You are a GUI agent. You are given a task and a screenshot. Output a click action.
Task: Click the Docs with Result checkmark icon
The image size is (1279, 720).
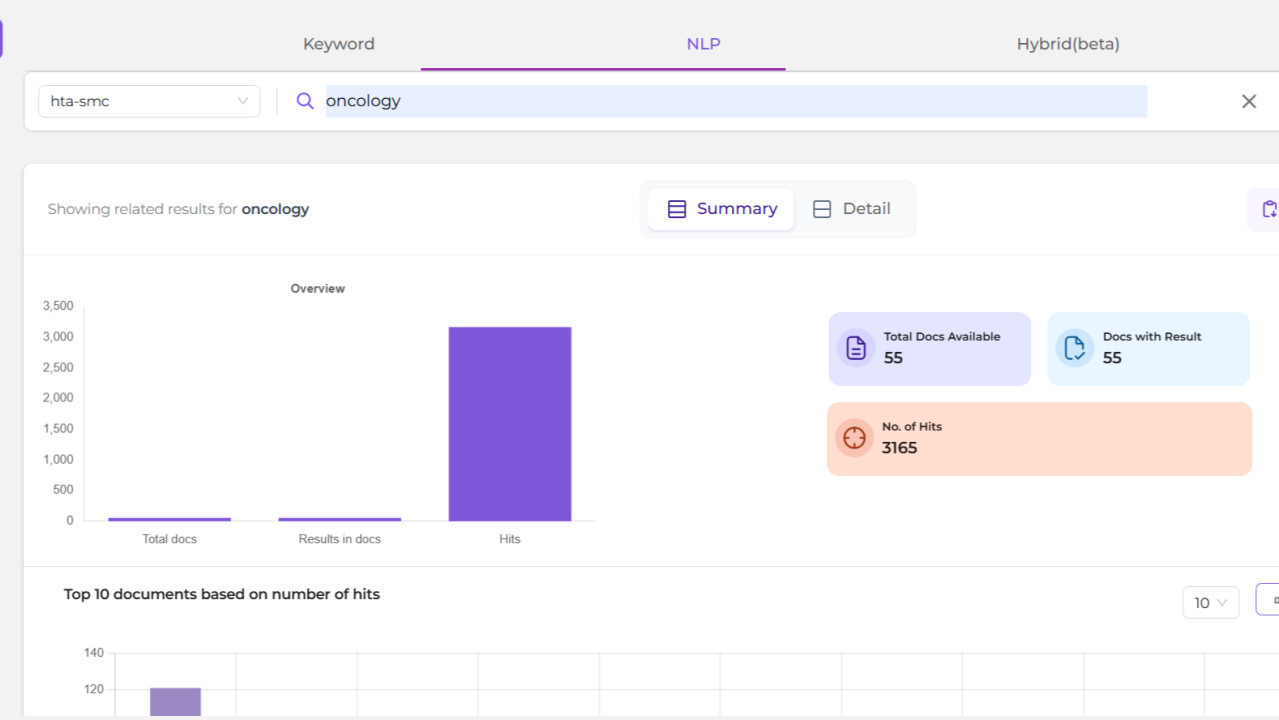click(x=1075, y=348)
